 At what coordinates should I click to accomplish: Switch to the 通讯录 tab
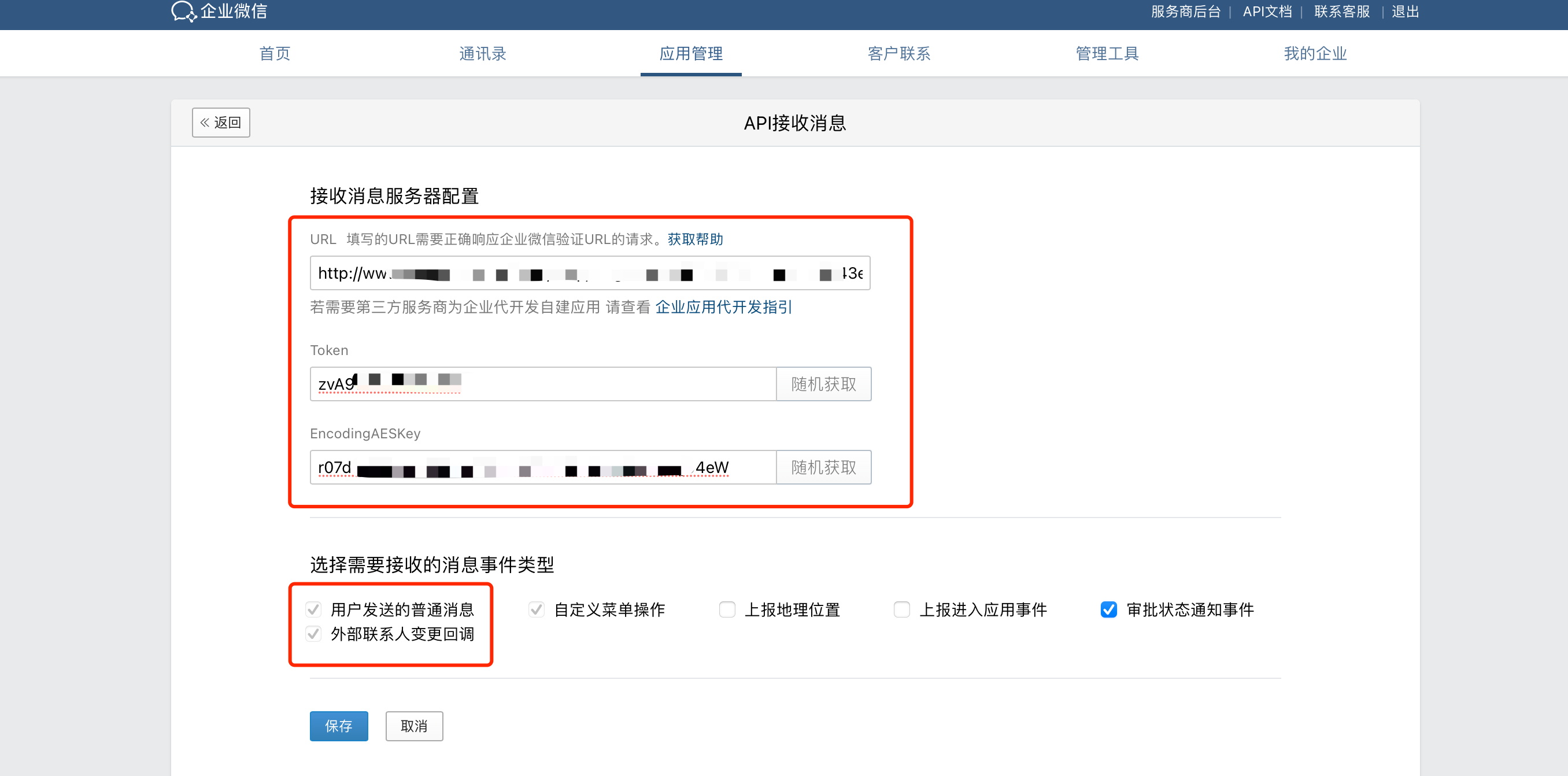pyautogui.click(x=483, y=54)
